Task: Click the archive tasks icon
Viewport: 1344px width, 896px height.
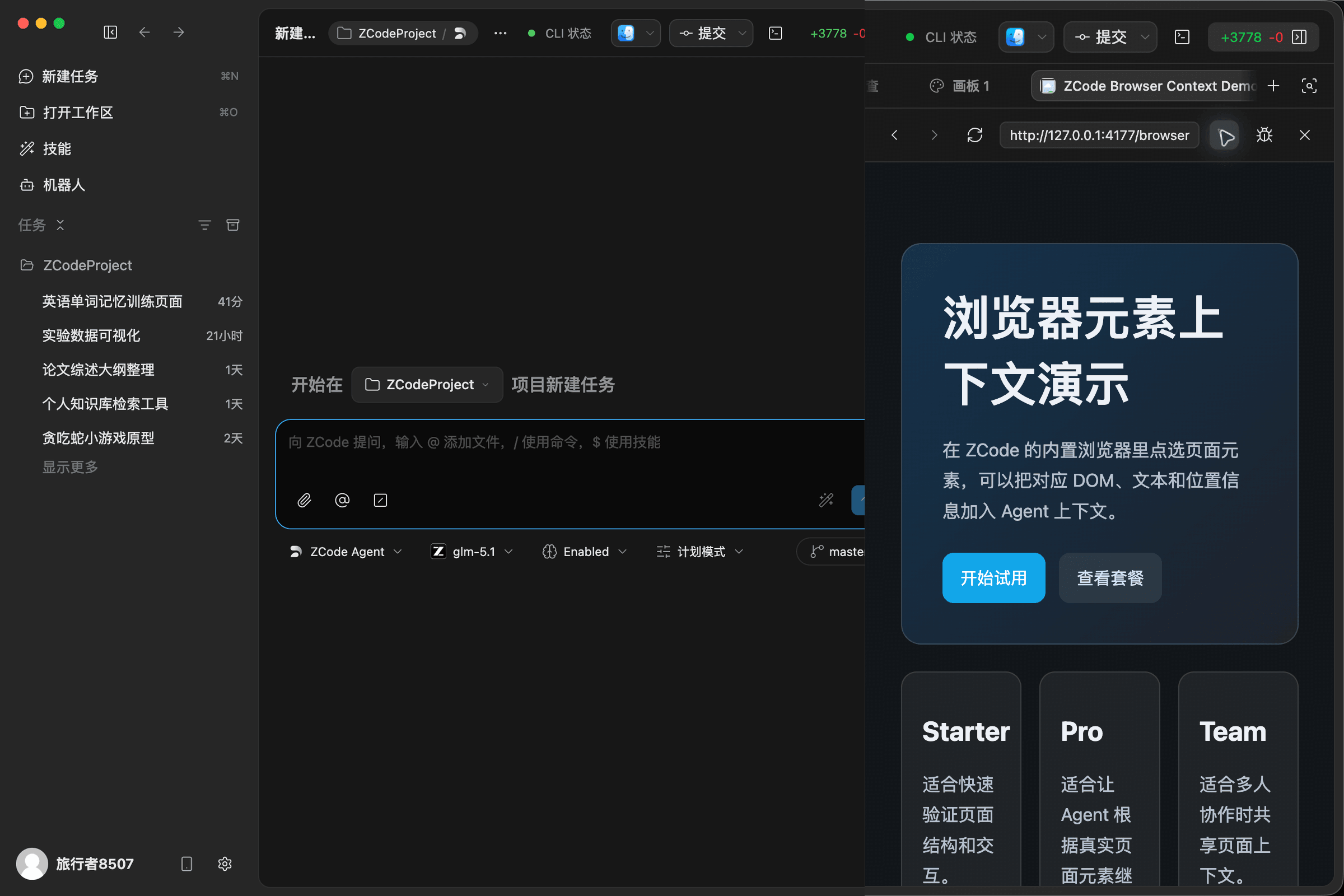Action: [x=232, y=225]
